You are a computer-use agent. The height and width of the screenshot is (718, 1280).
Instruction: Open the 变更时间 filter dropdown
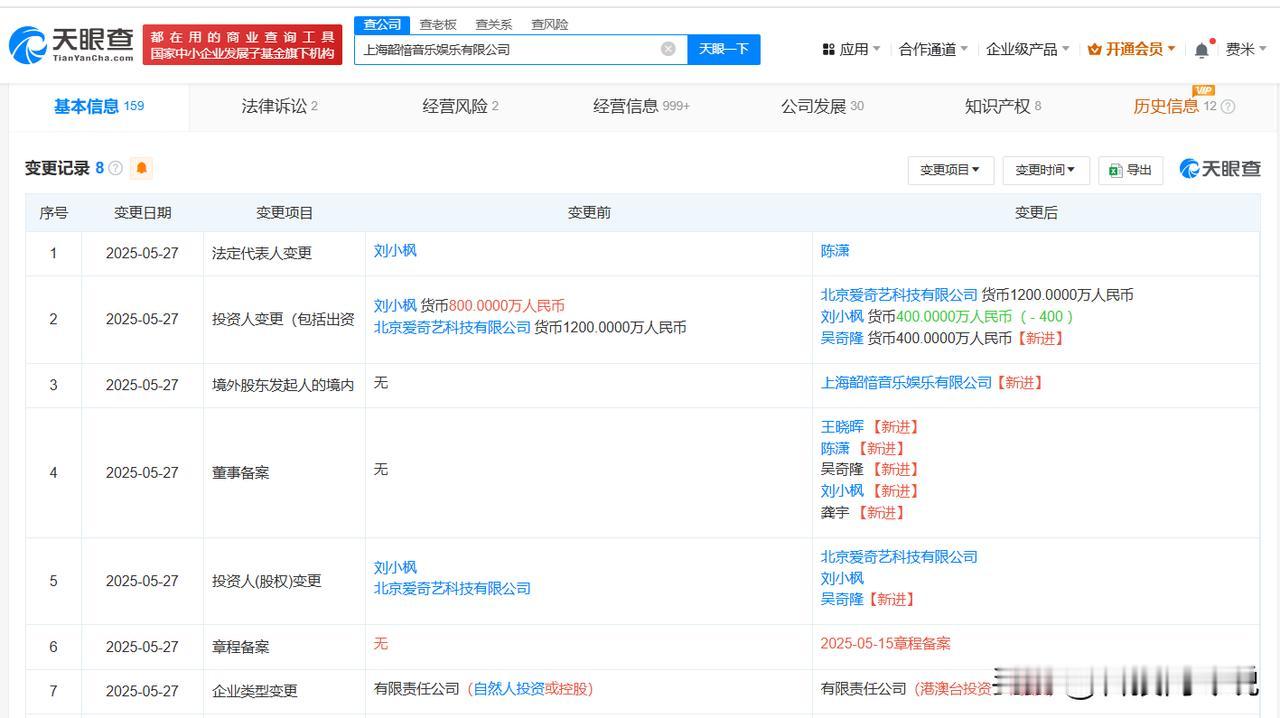1045,170
